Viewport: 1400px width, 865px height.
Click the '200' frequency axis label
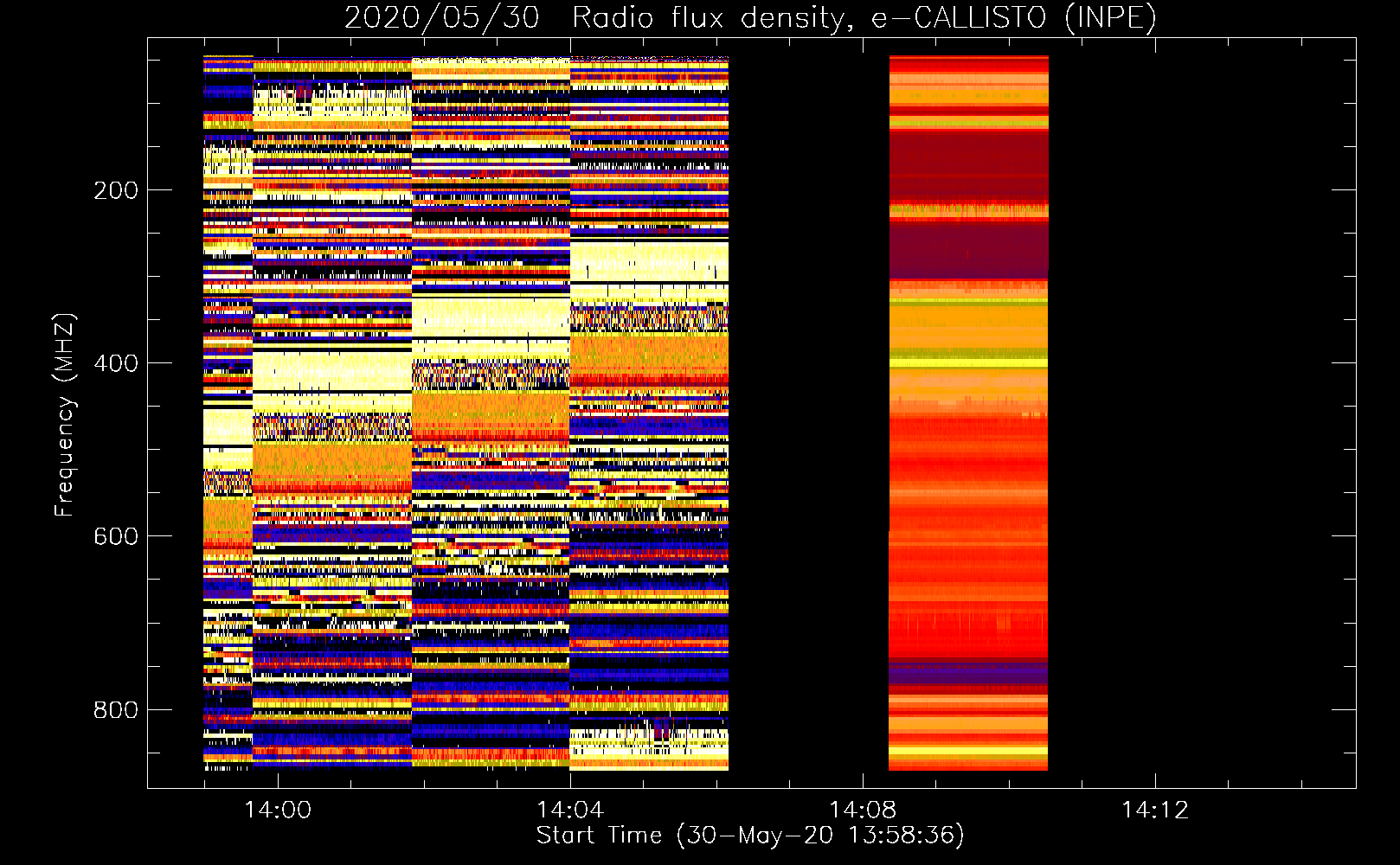coord(116,190)
